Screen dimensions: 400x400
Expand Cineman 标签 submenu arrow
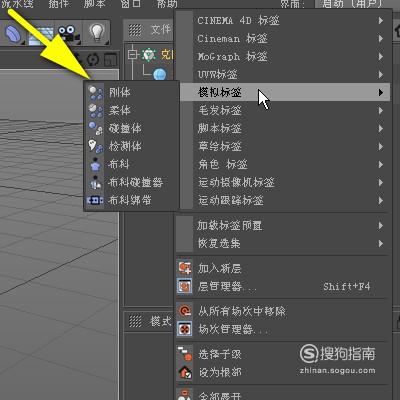click(x=381, y=39)
